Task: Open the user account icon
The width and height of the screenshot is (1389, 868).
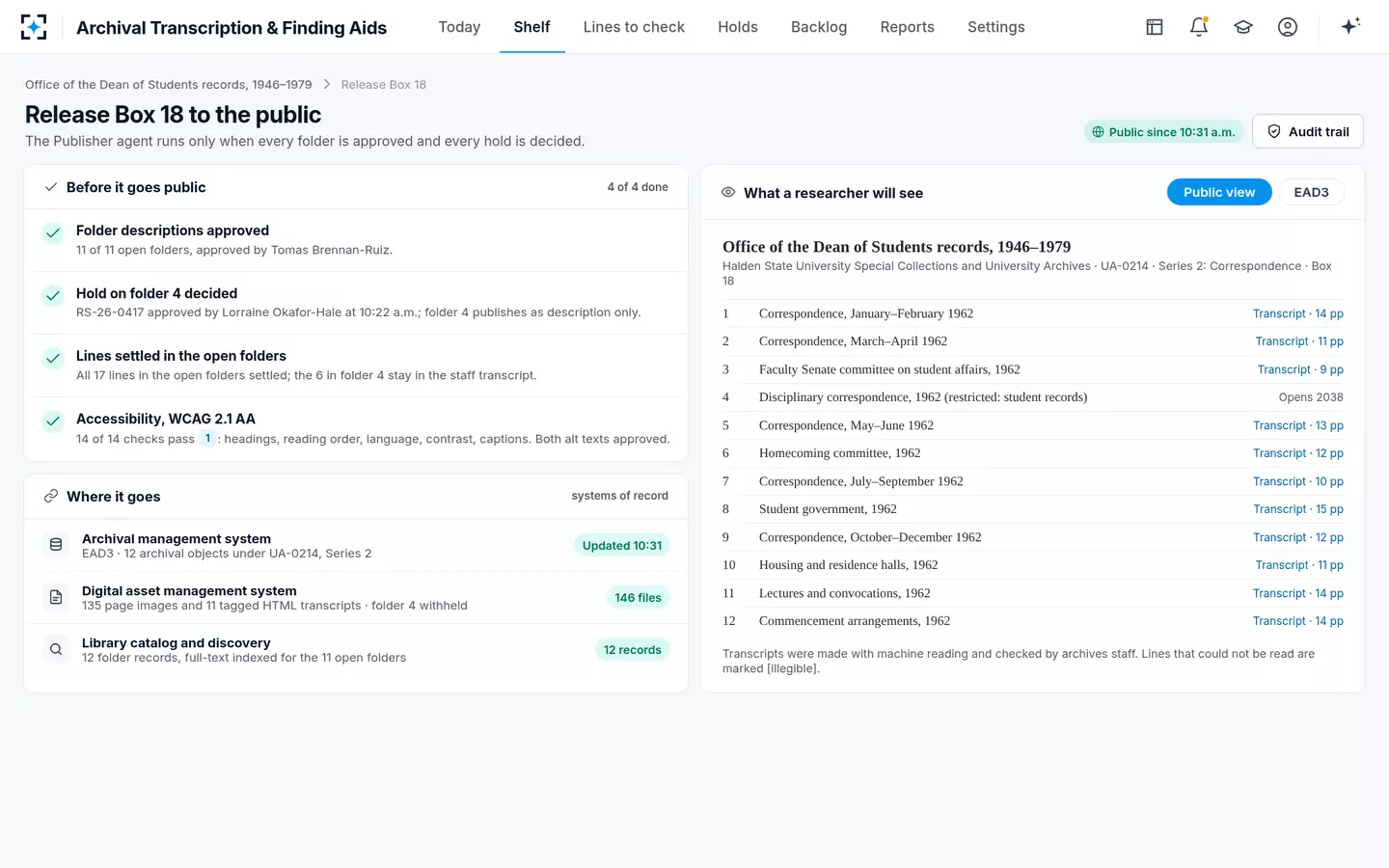Action: (1288, 27)
